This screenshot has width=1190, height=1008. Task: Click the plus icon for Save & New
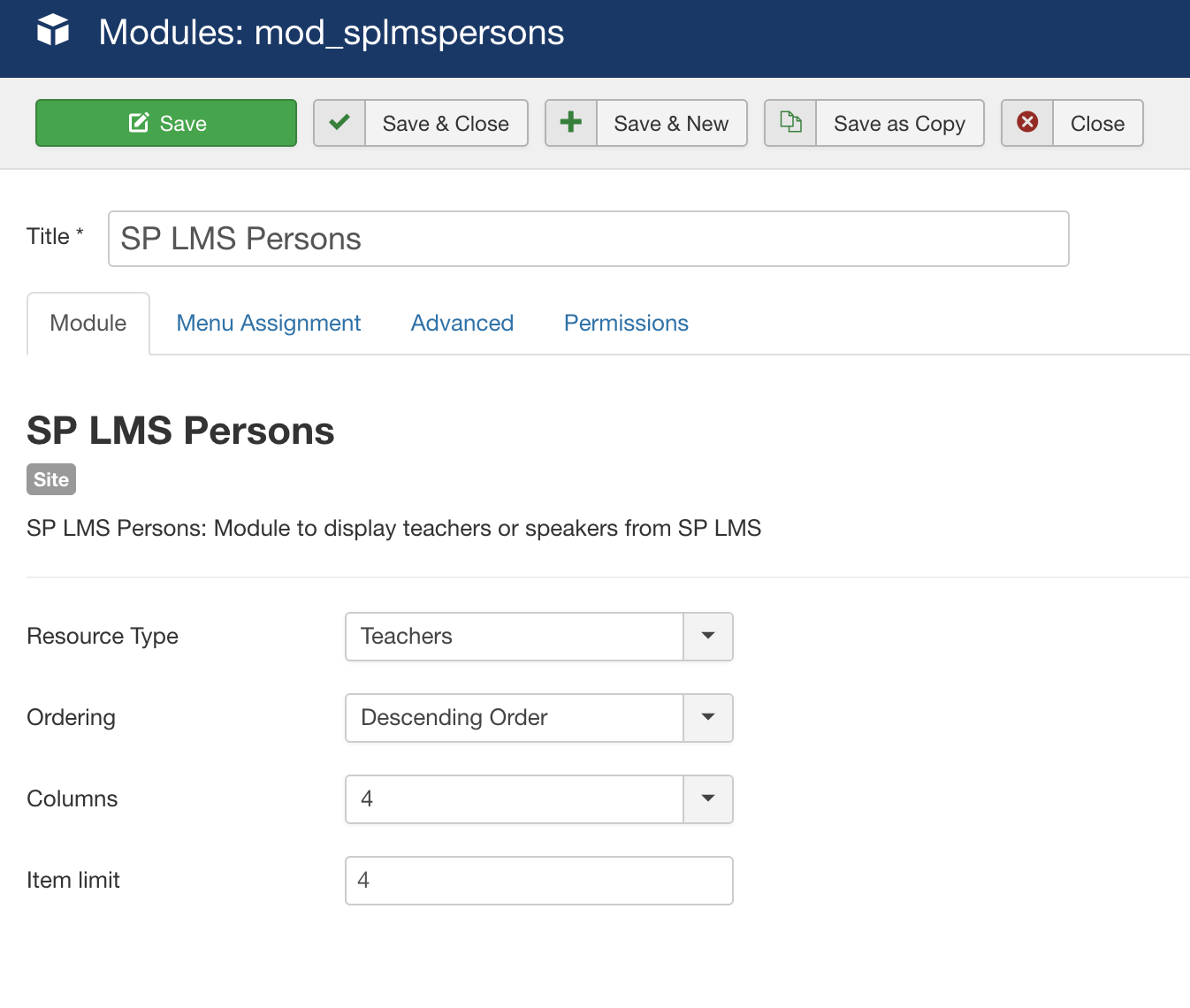click(571, 123)
